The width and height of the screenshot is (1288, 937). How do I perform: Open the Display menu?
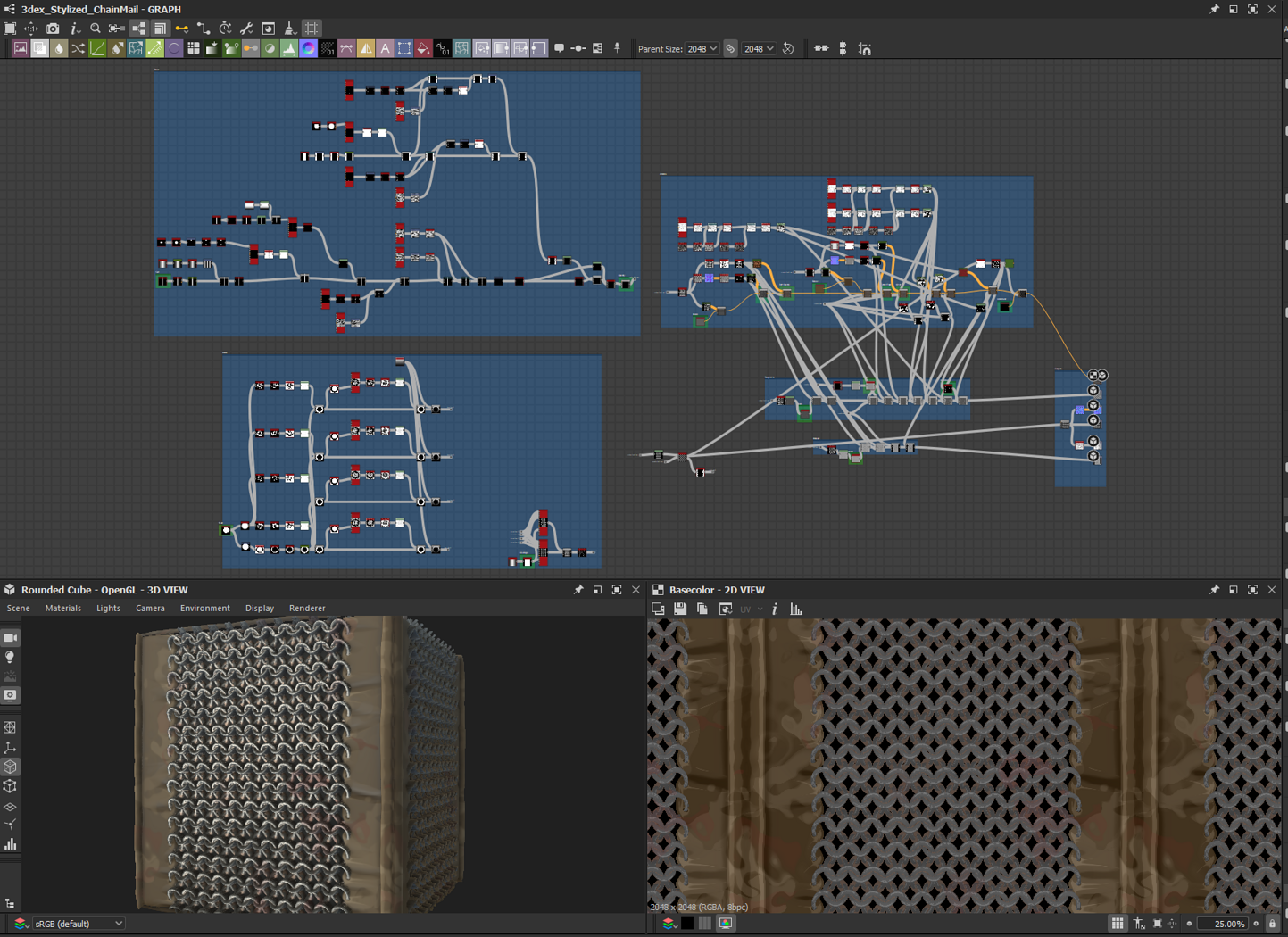[260, 609]
